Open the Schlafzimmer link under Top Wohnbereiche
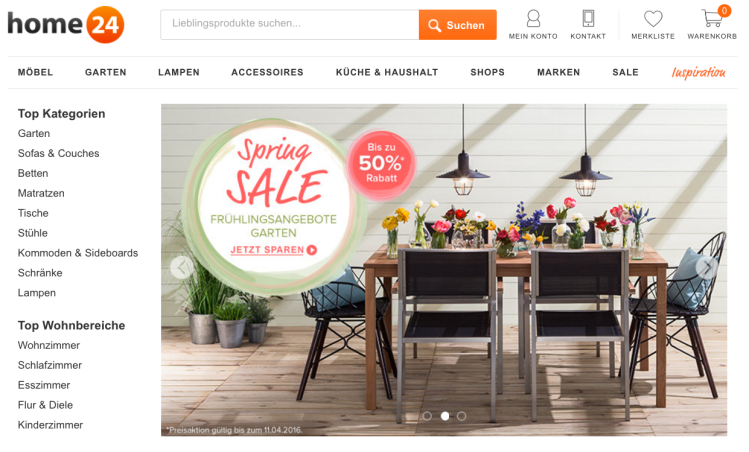 pyautogui.click(x=50, y=365)
